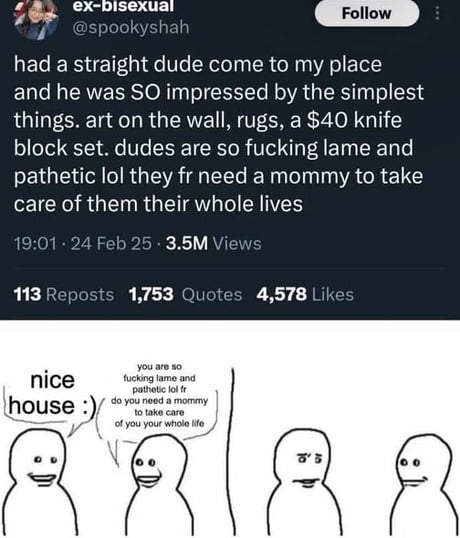
Task: View the 113 Reposts list
Action: 64,294
